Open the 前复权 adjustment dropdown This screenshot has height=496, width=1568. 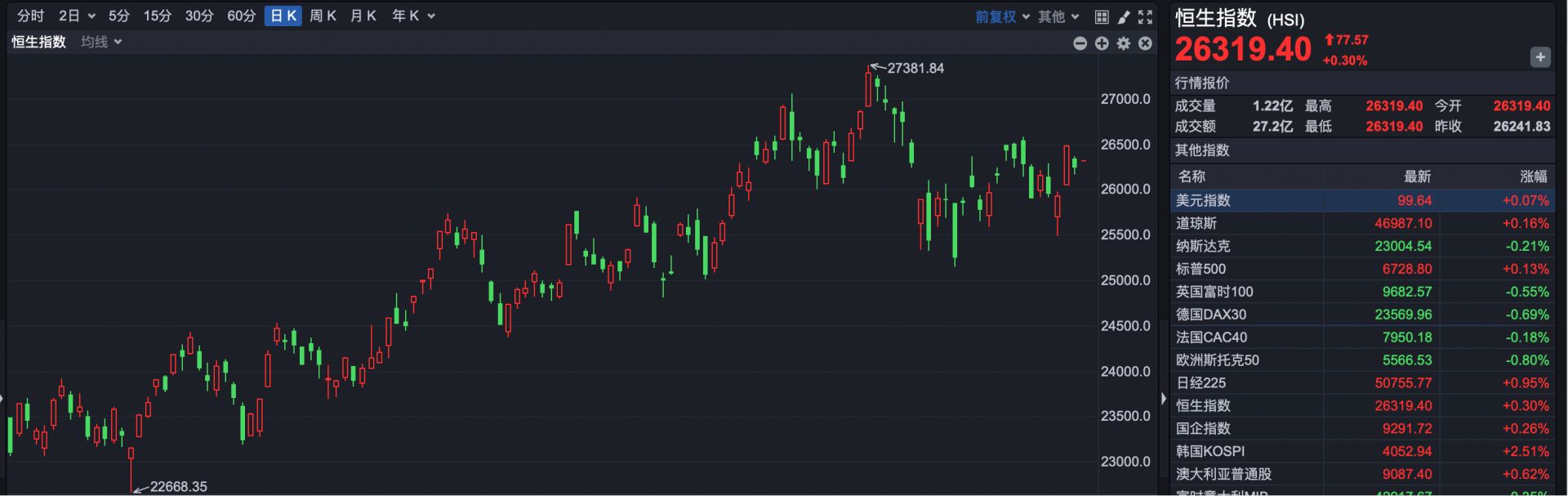pyautogui.click(x=1002, y=16)
